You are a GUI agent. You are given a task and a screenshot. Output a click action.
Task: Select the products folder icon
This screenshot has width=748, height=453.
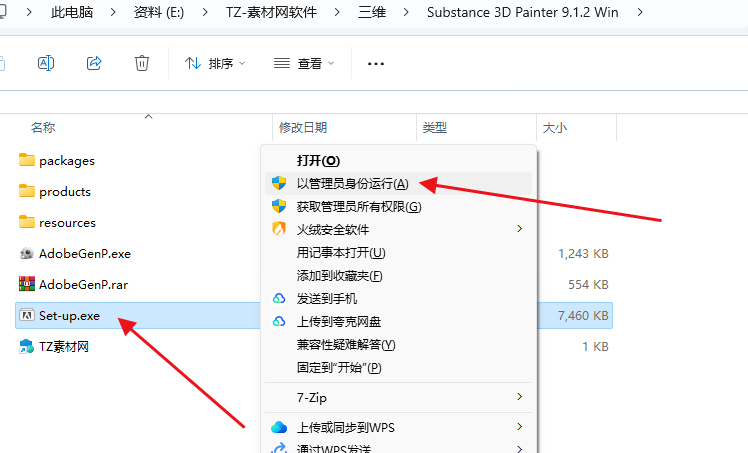tap(27, 191)
